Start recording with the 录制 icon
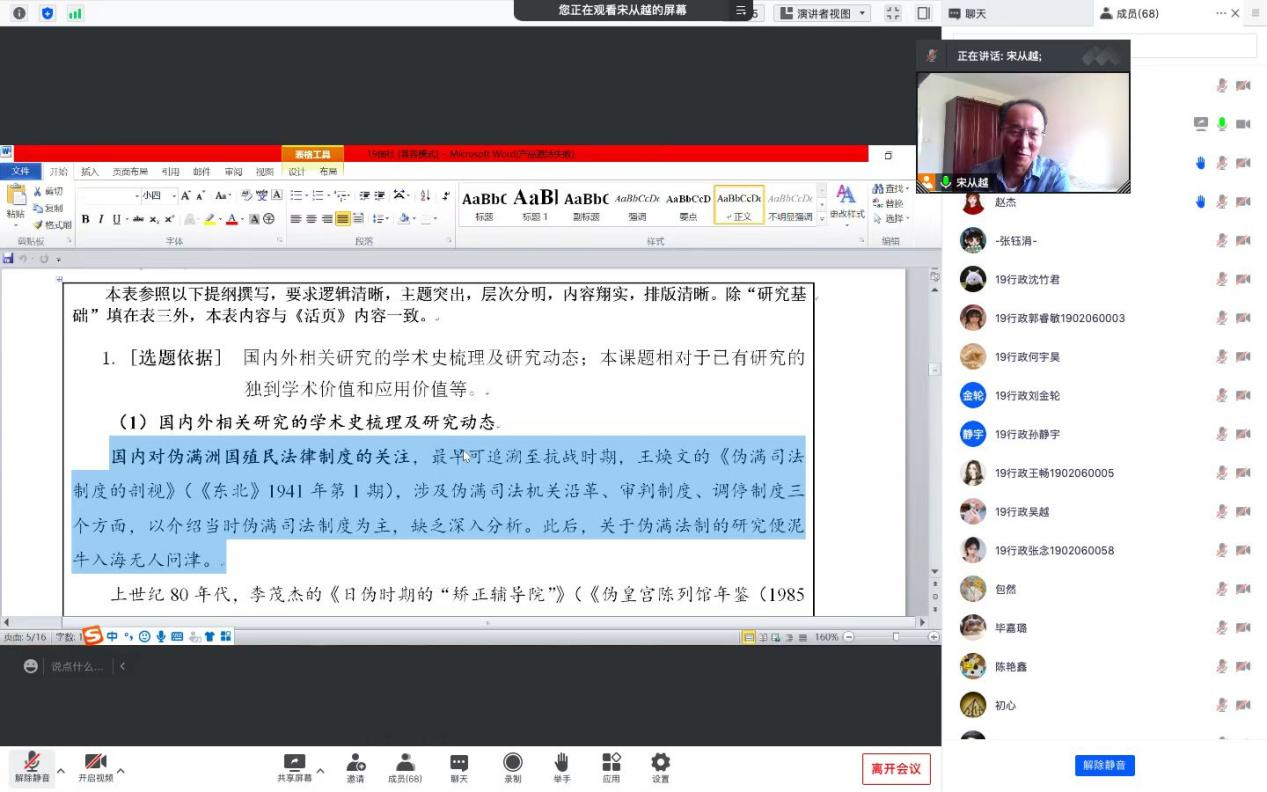Screen dimensions: 1267x792 (512, 765)
